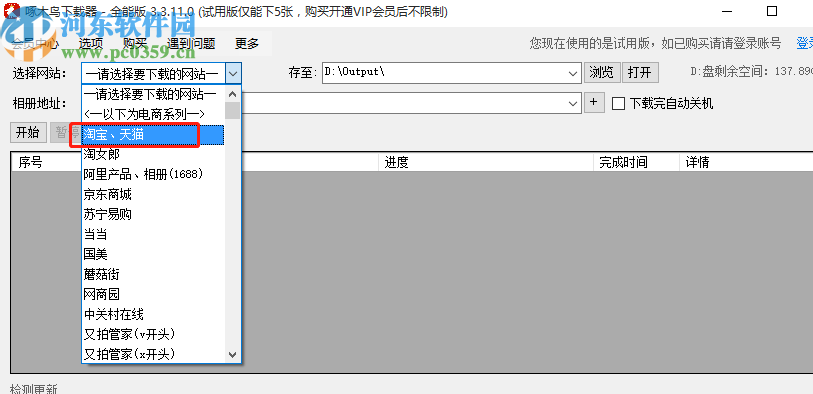The height and width of the screenshot is (394, 813).
Task: Select 一请选择要下载的网站一 list entry
Action: 153,95
